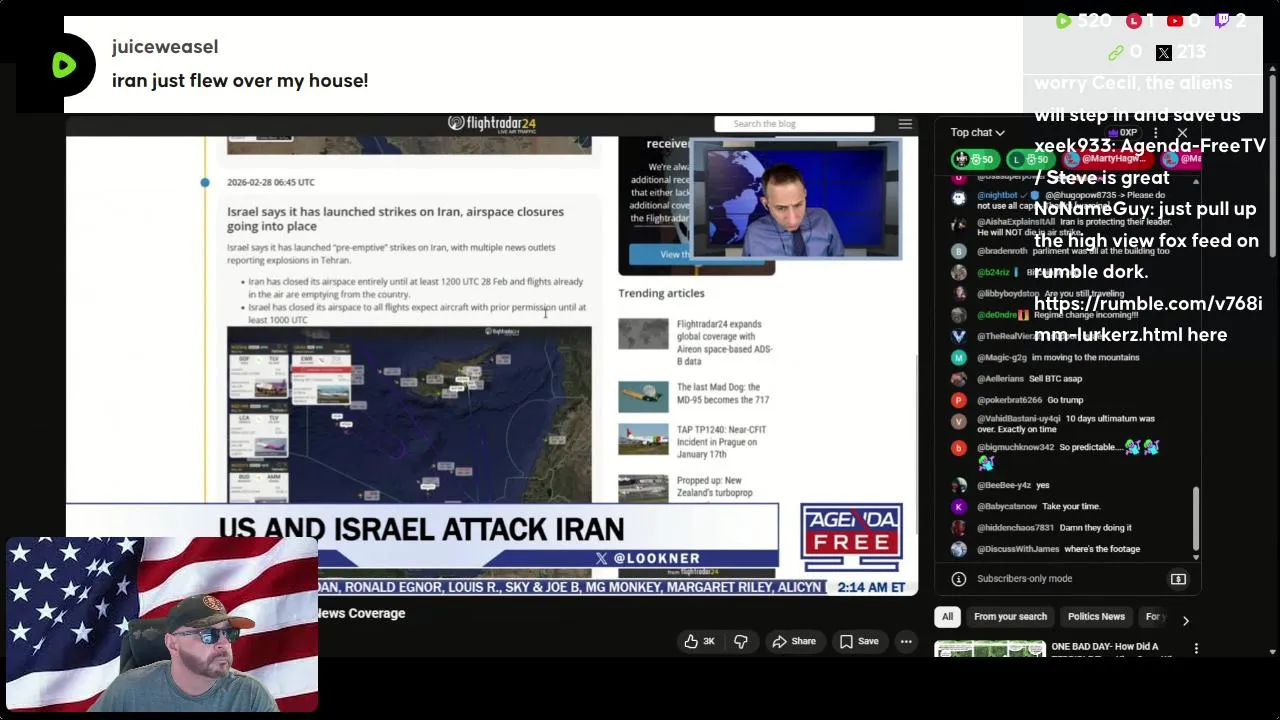
Task: Click the flight map image in the article
Action: click(409, 414)
